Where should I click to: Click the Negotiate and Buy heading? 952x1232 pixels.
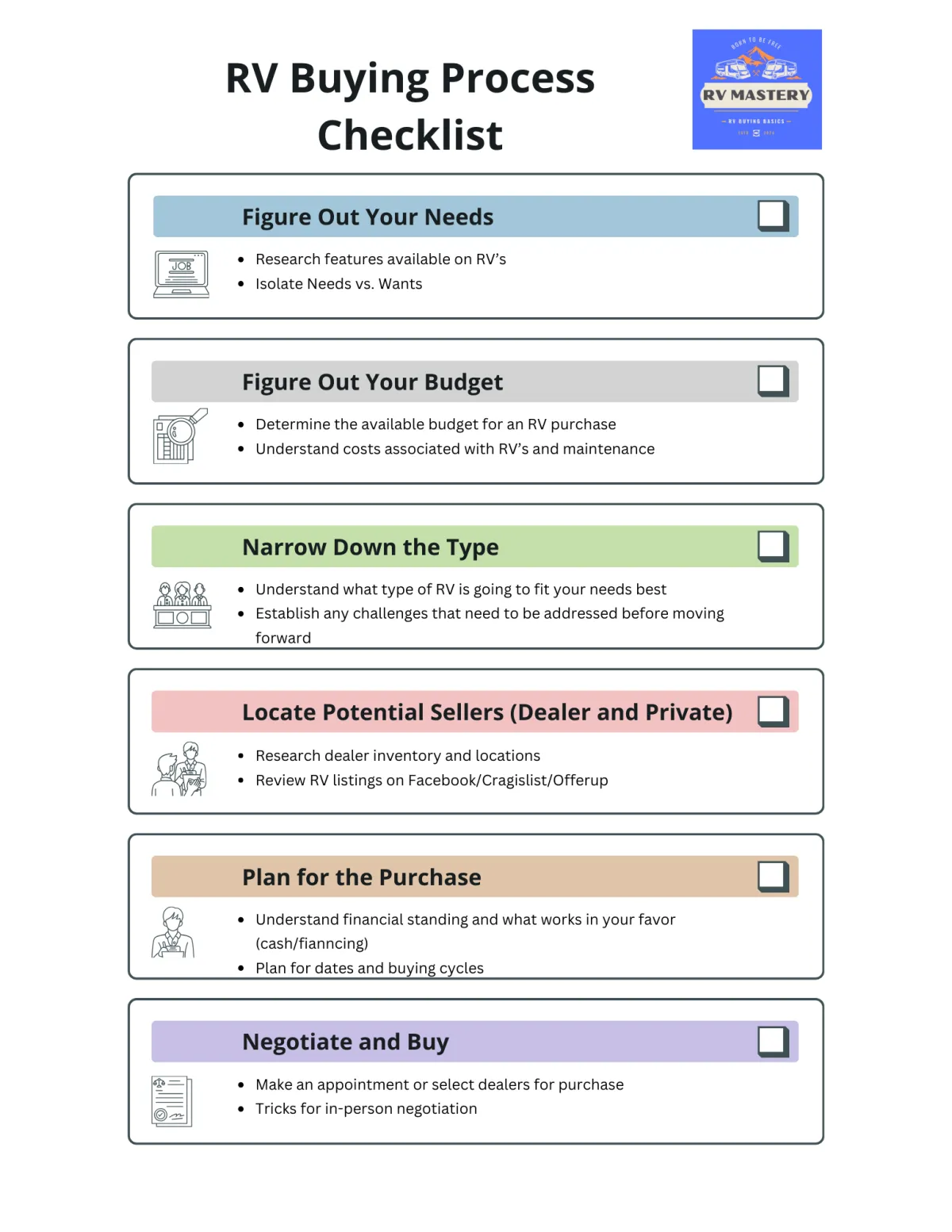click(x=346, y=1042)
